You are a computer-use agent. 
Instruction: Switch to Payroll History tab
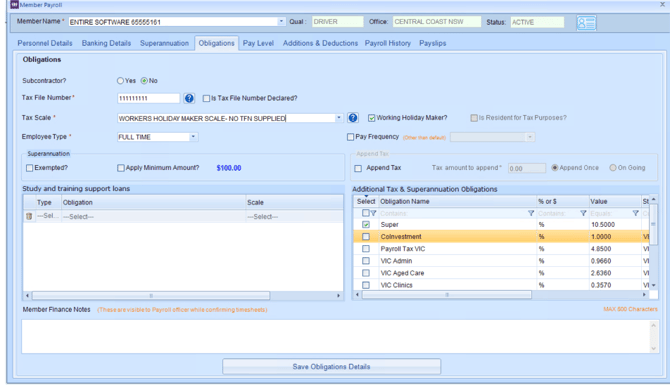click(x=388, y=43)
